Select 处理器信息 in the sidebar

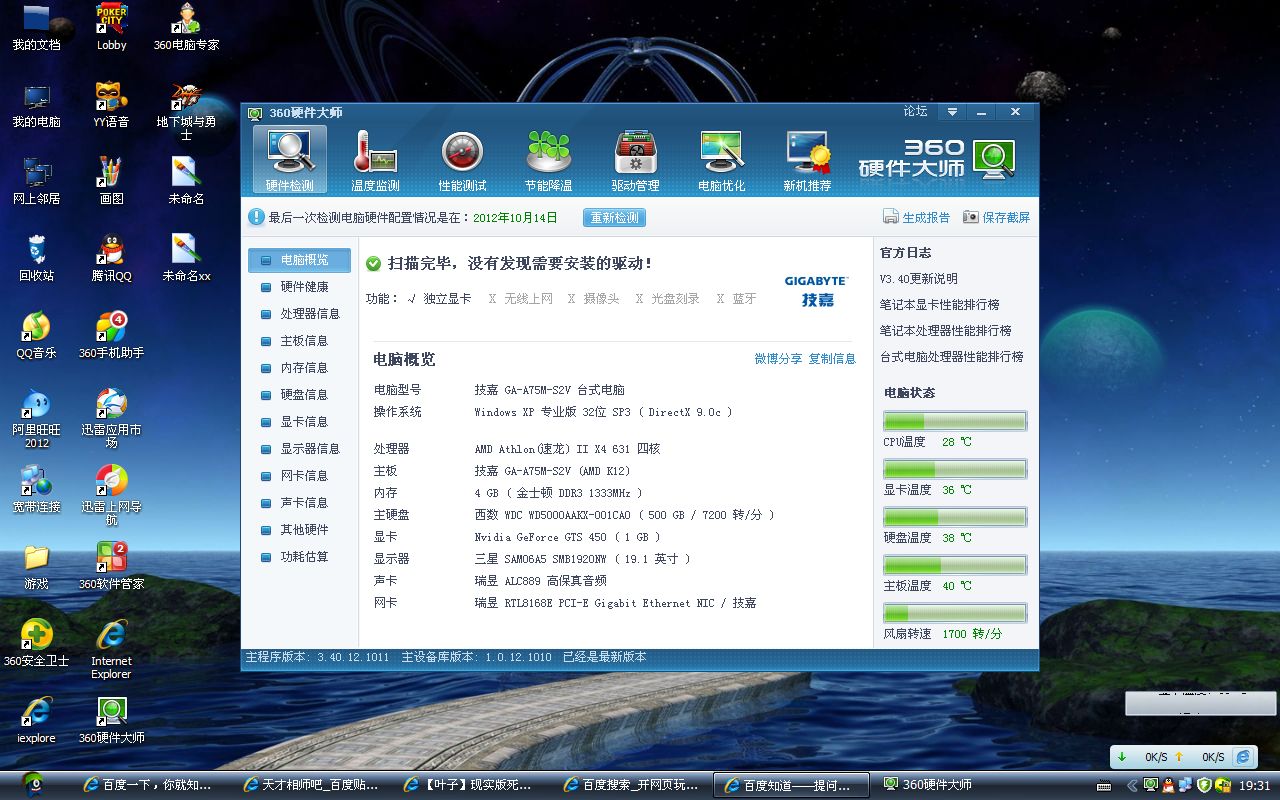300,314
